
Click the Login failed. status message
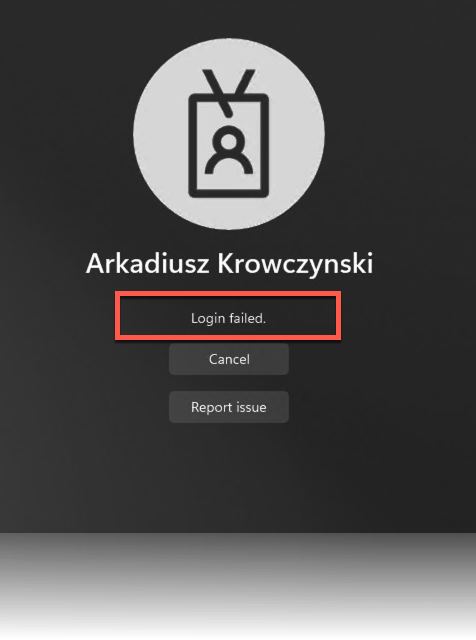point(228,318)
